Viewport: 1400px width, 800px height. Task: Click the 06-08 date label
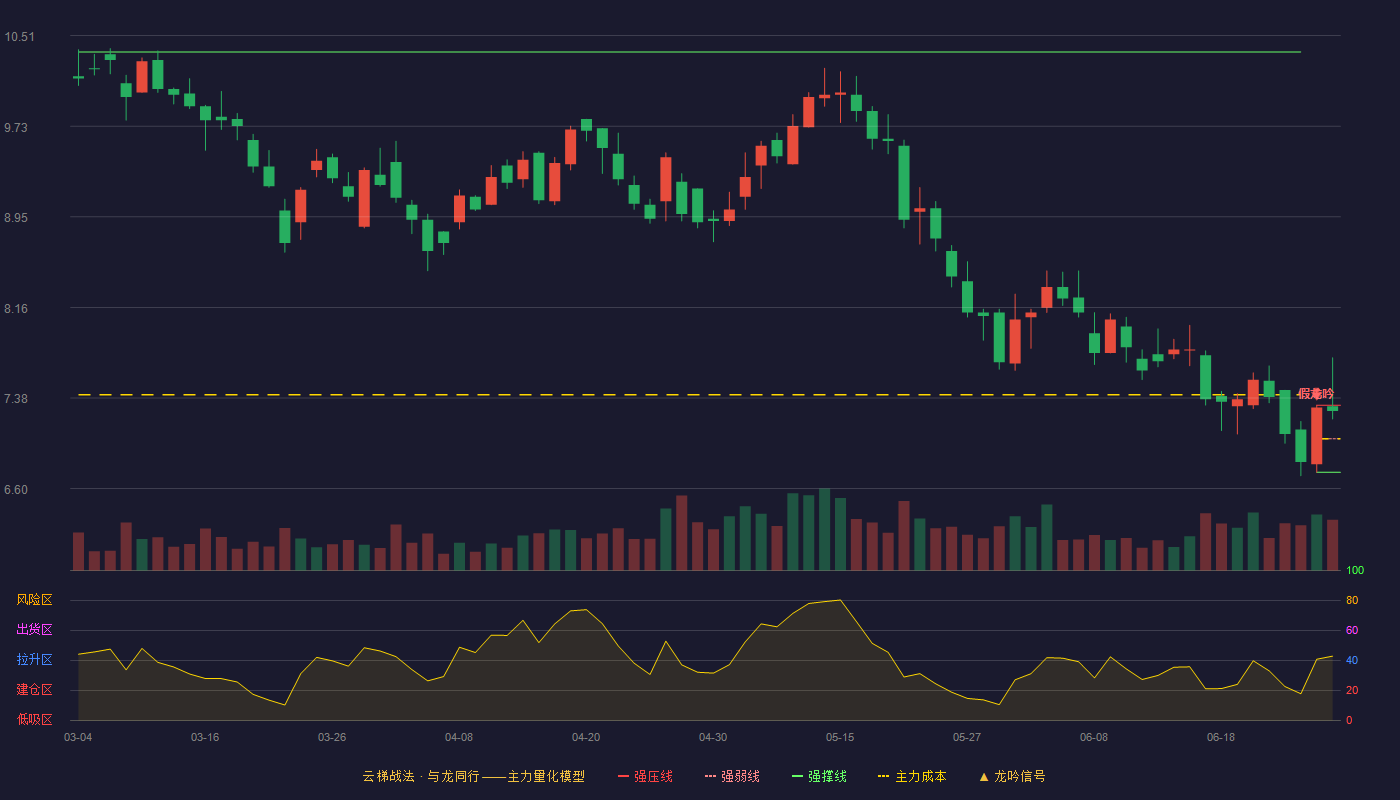point(1094,737)
